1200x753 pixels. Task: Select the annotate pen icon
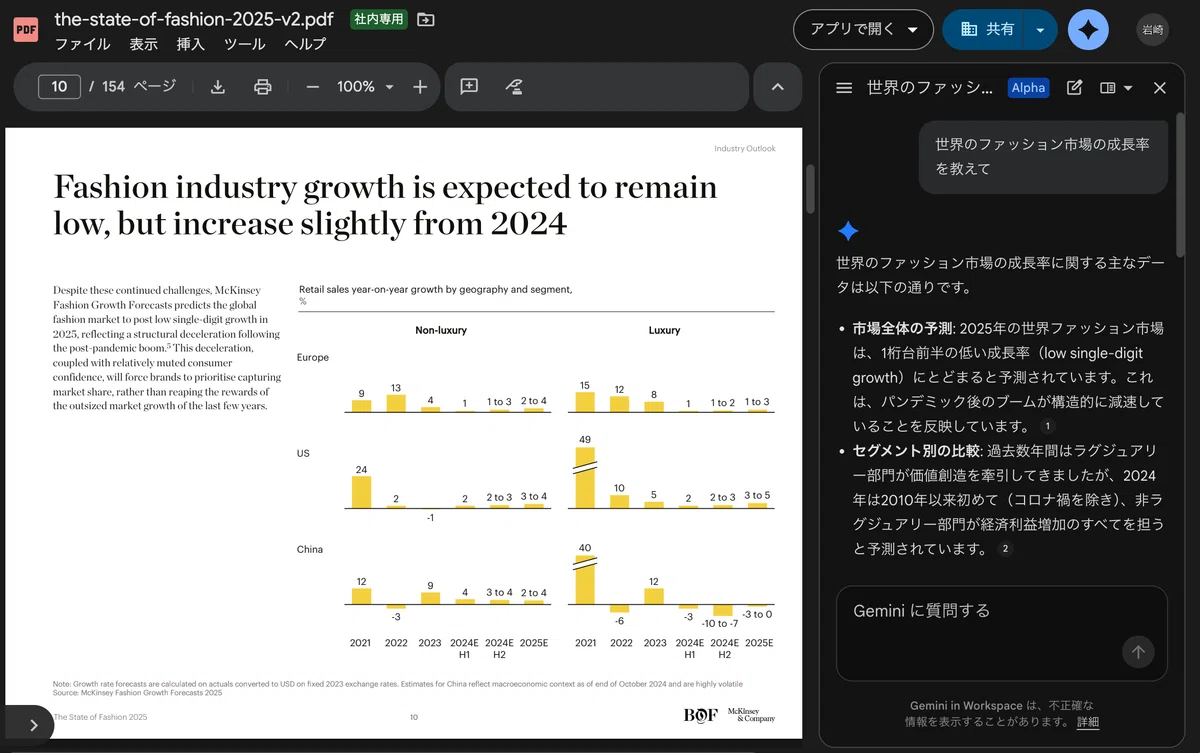514,87
